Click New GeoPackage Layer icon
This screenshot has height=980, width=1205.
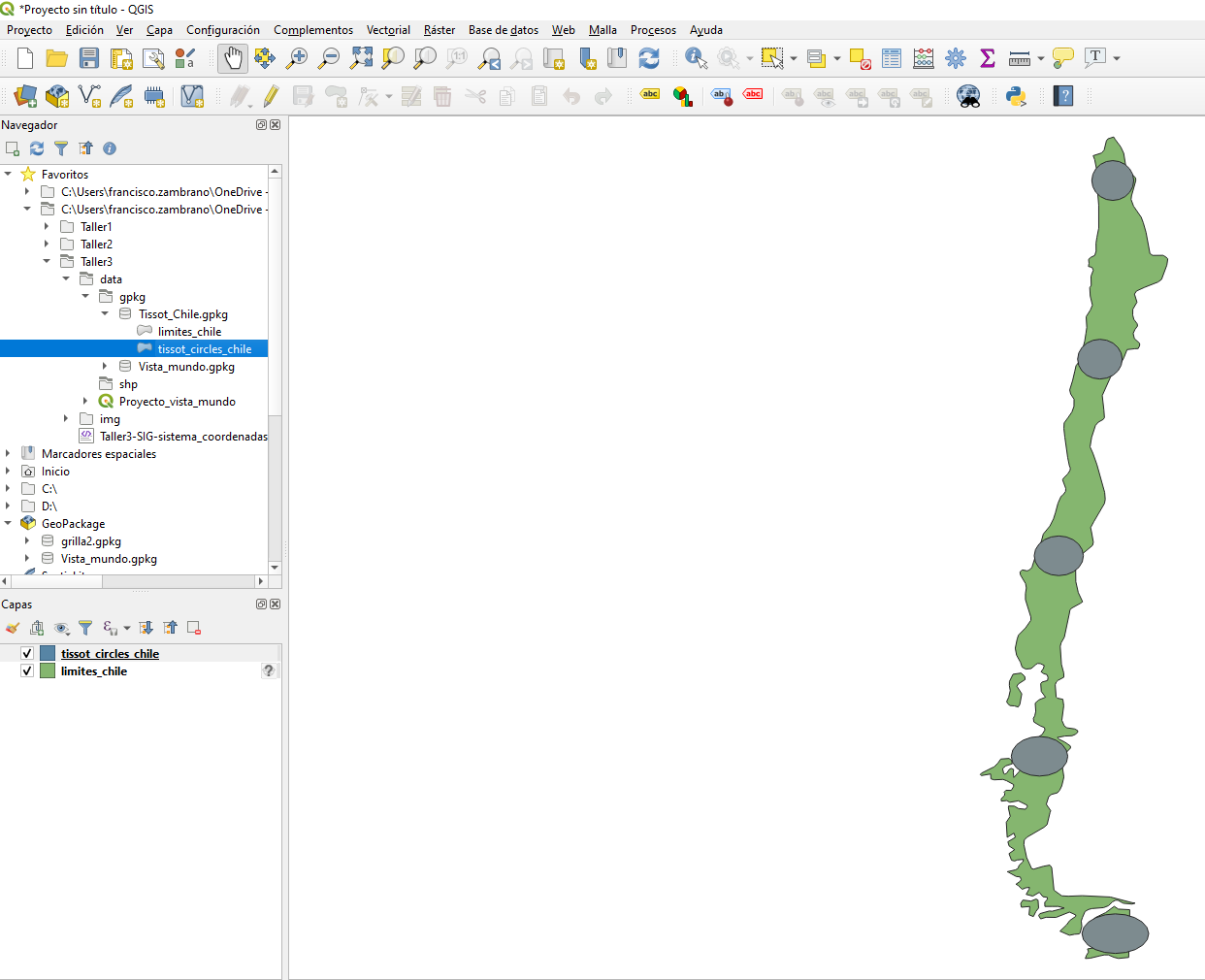point(57,96)
